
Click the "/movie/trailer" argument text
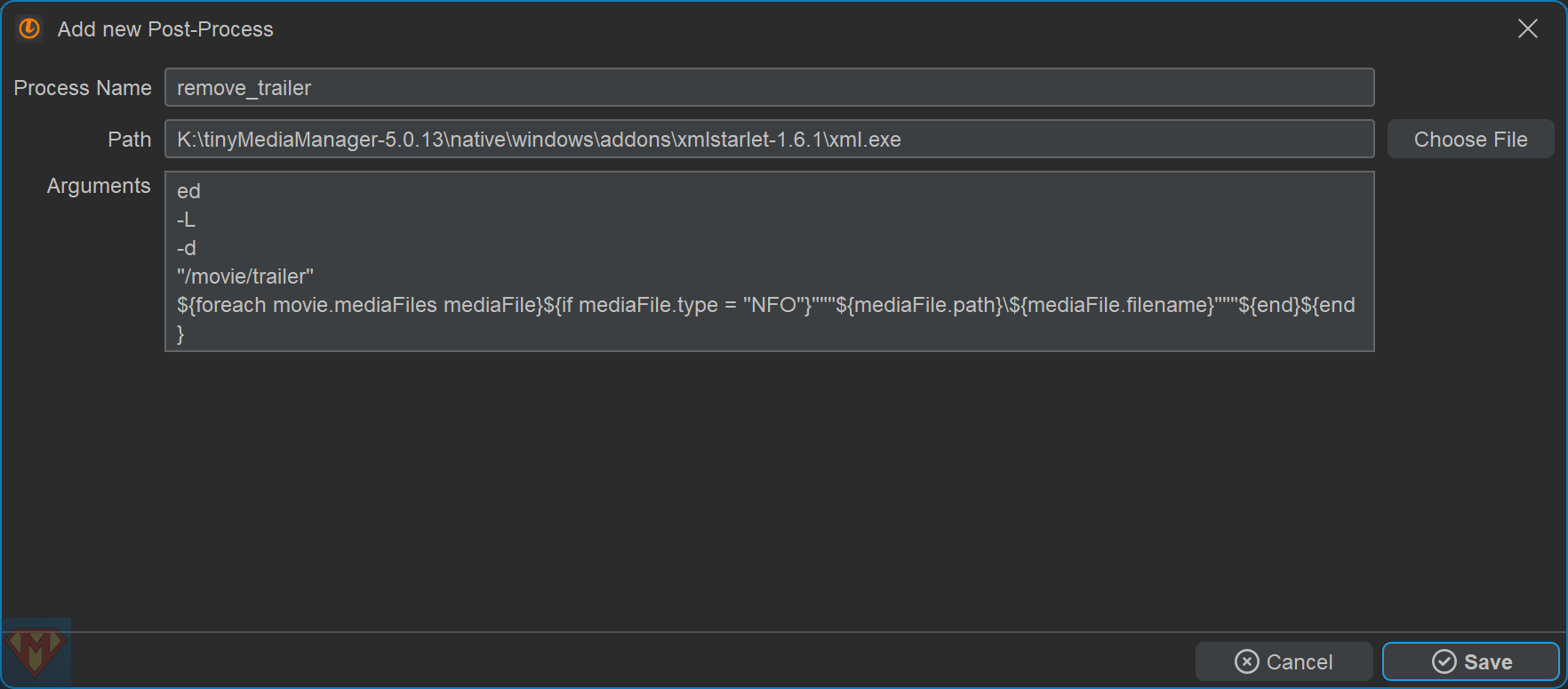pos(245,276)
